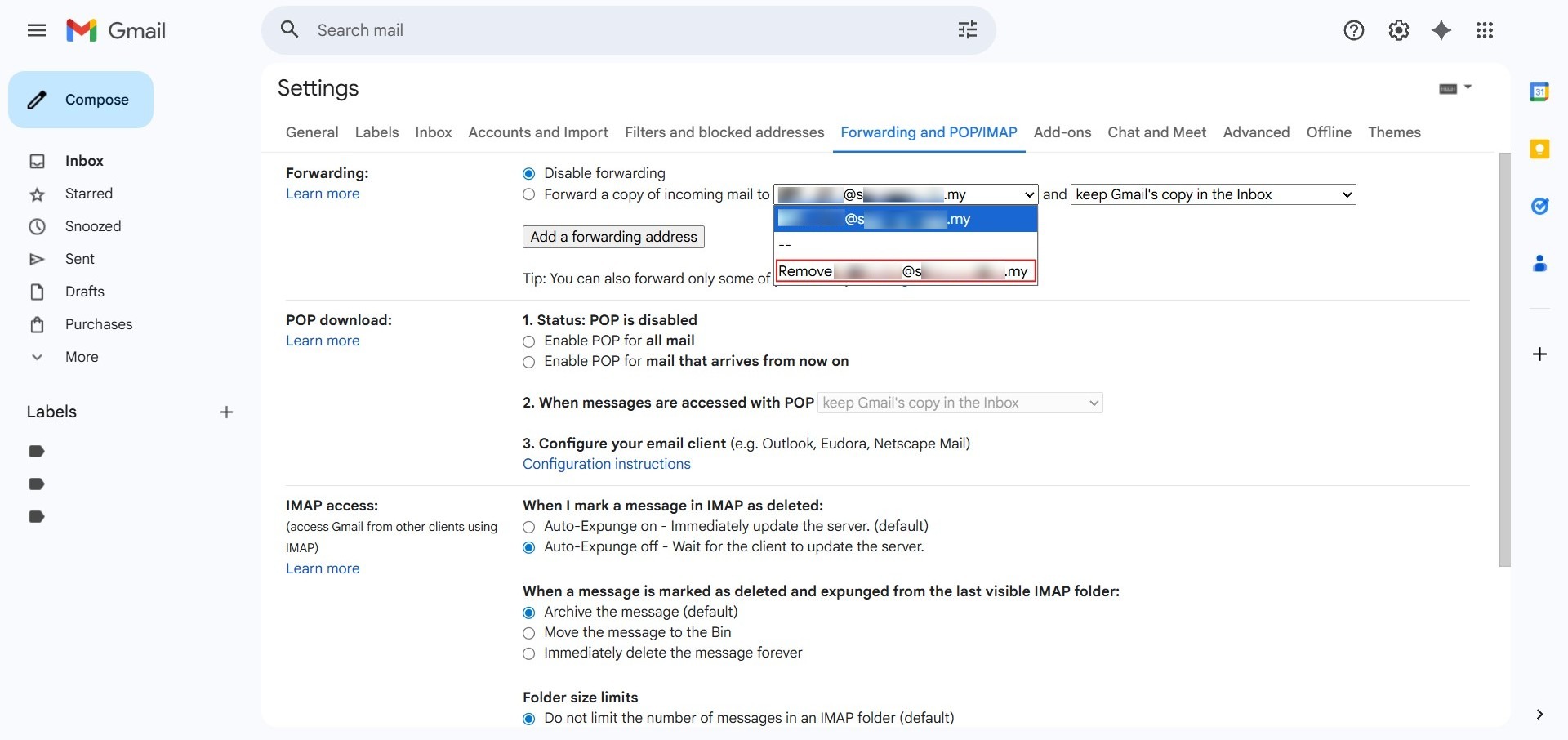1568x740 pixels.
Task: Select Auto-Expunge on option
Action: tap(529, 527)
